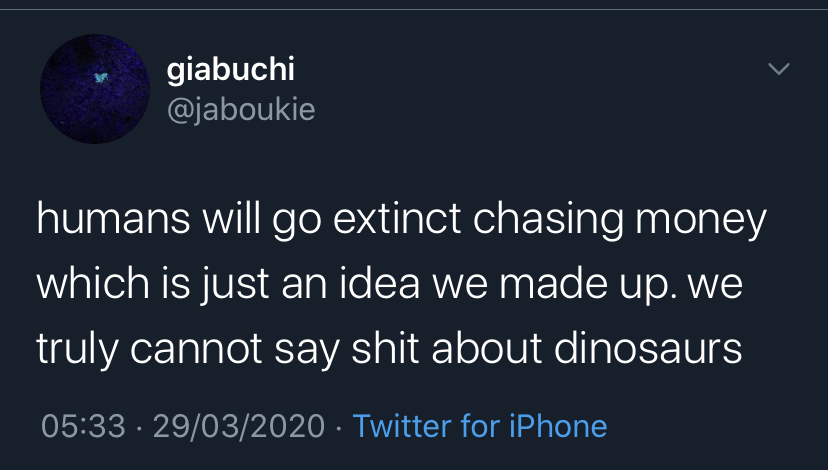Open the giabuchi display name
This screenshot has width=828, height=470.
(x=231, y=70)
